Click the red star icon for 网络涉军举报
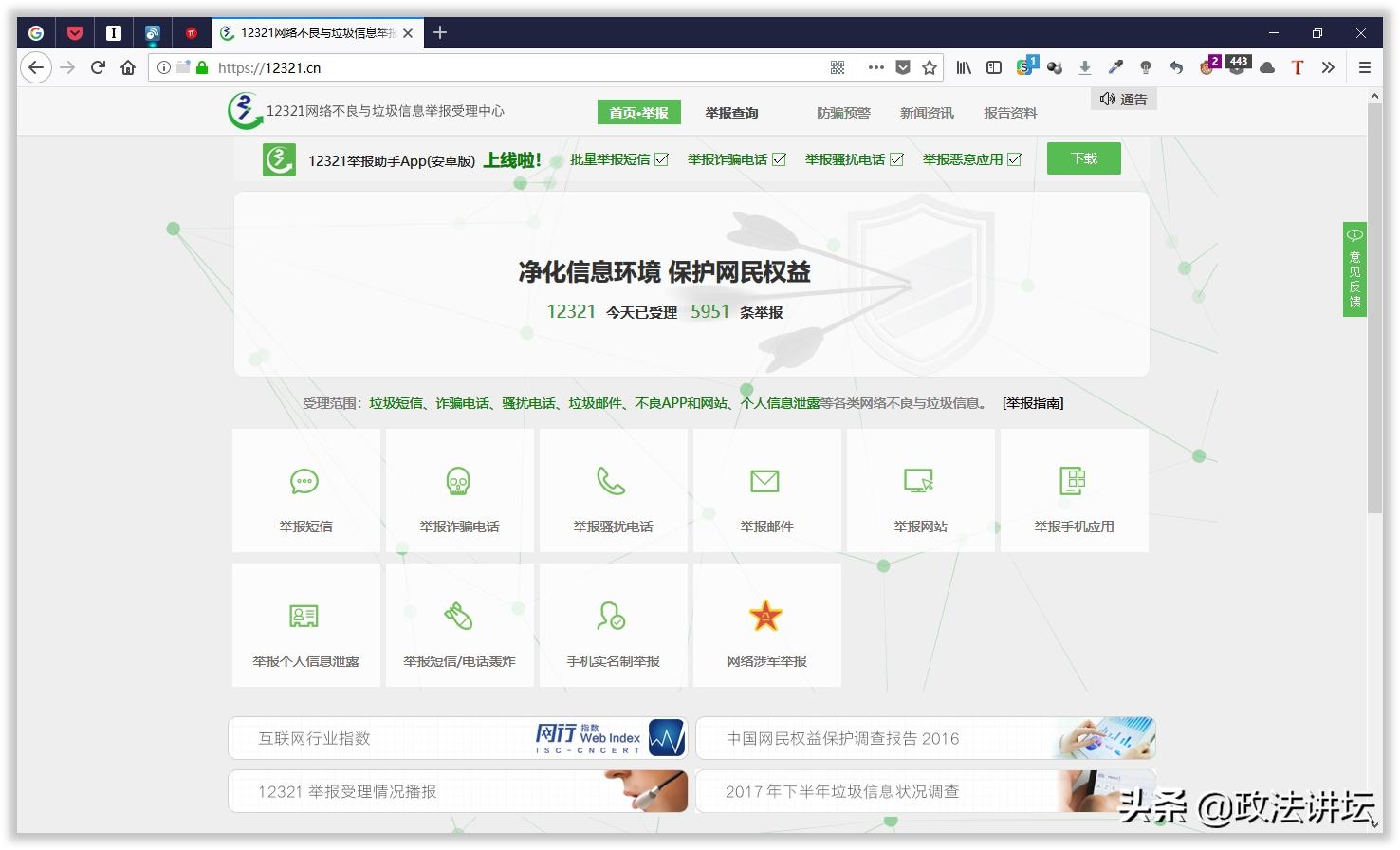The width and height of the screenshot is (1400, 850). pyautogui.click(x=766, y=615)
